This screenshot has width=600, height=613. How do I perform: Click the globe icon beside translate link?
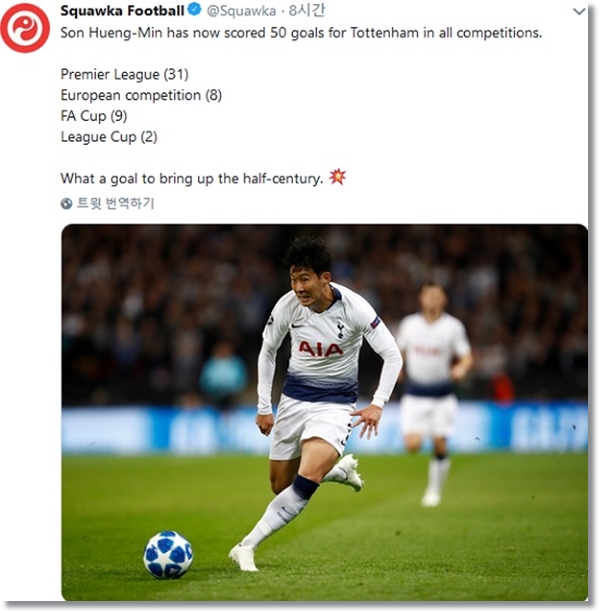tap(66, 203)
